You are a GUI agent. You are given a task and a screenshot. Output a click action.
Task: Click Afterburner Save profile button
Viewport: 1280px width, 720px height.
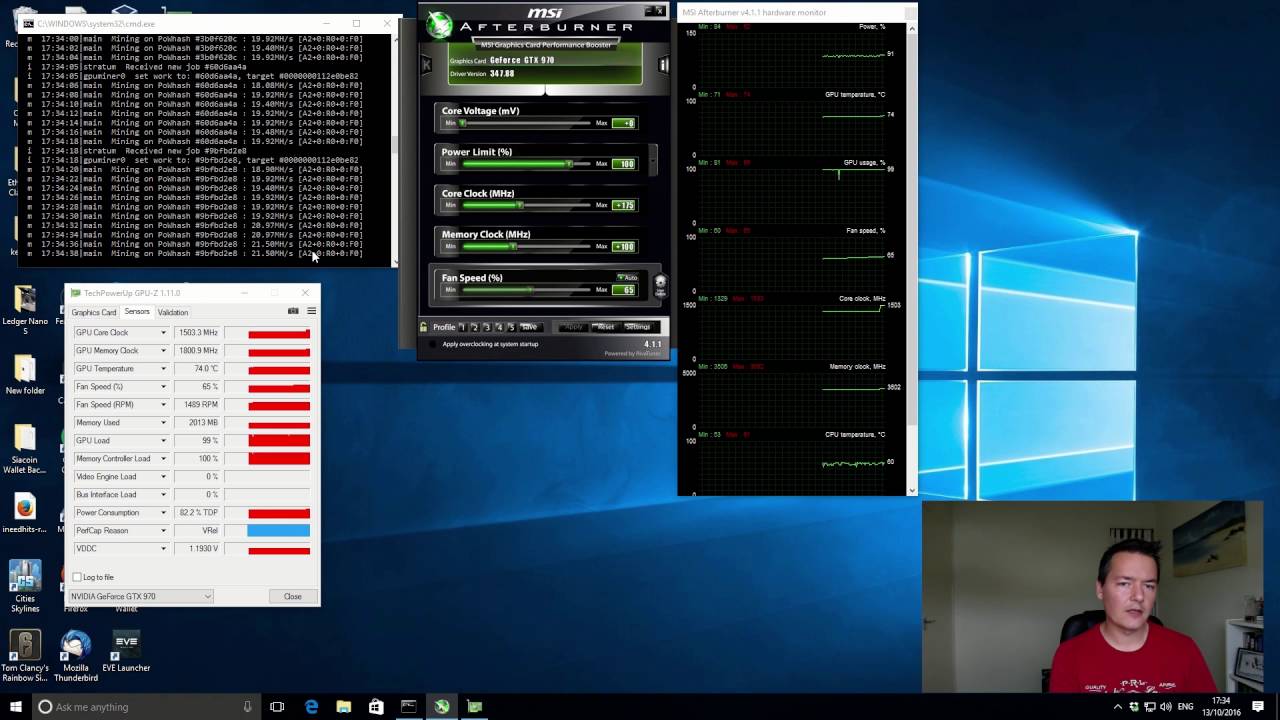click(529, 327)
